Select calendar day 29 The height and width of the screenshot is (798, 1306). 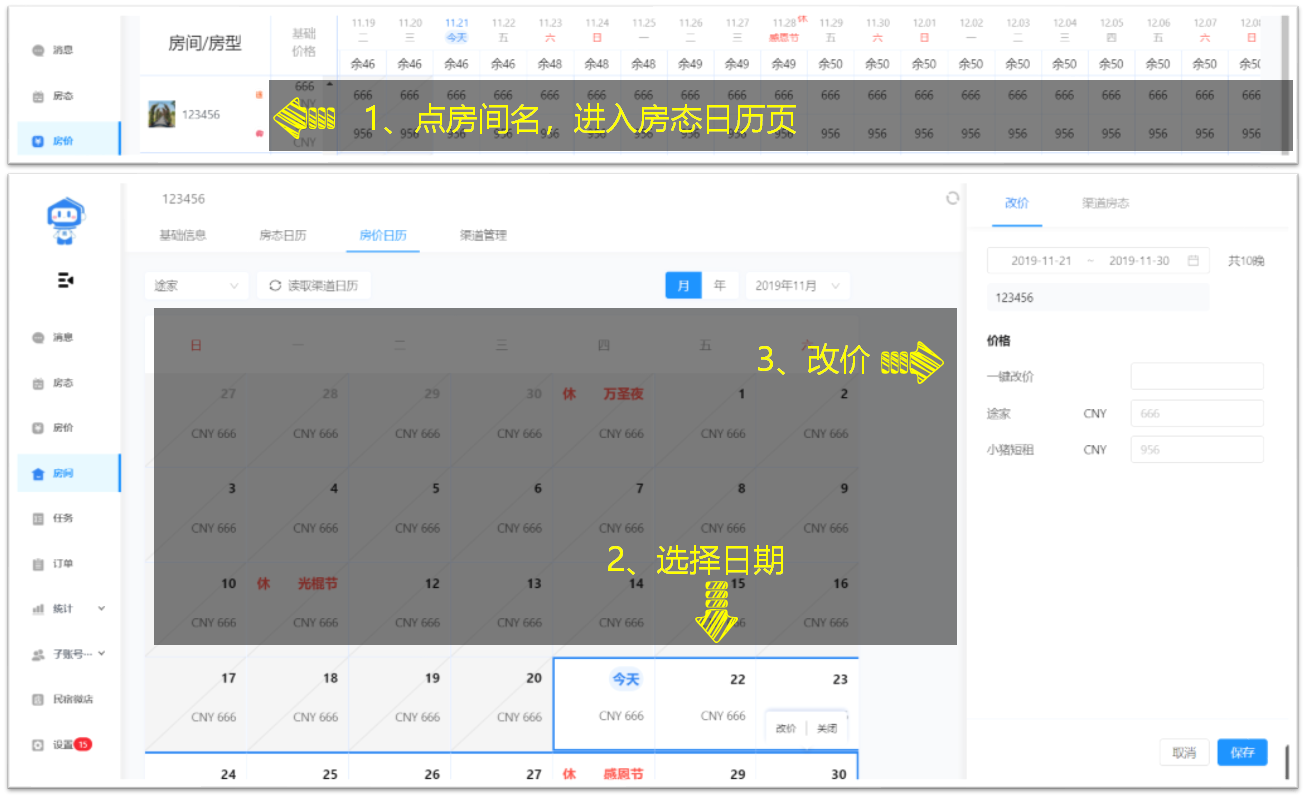(706, 767)
